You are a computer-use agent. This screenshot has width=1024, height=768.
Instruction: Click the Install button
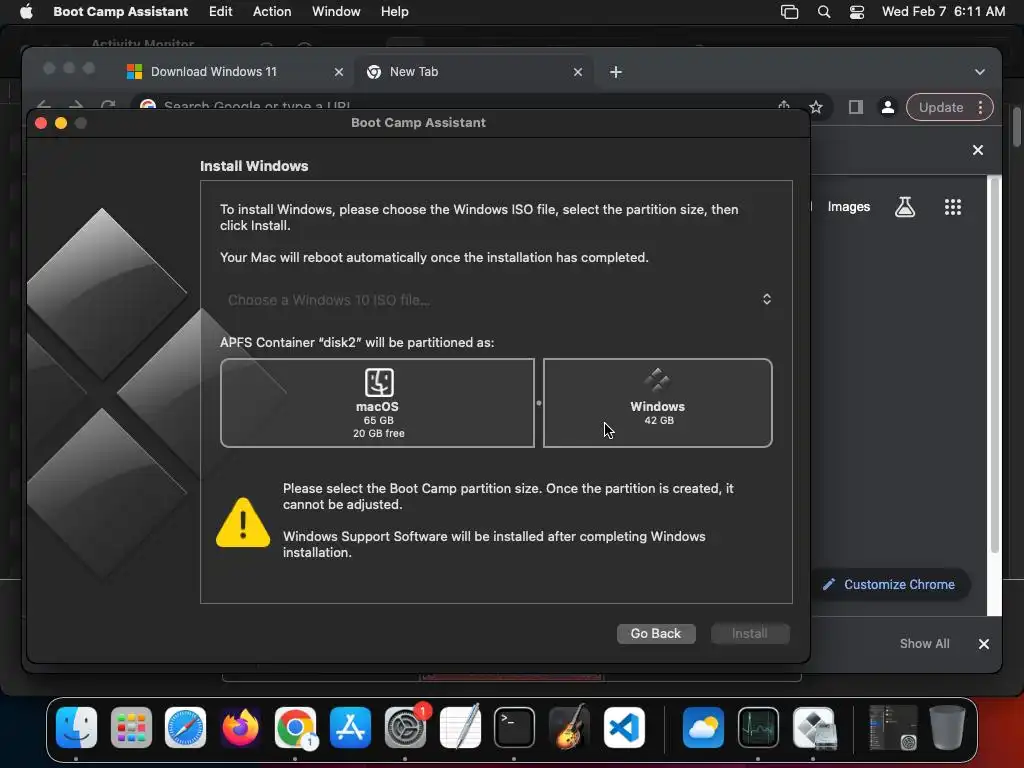(750, 633)
